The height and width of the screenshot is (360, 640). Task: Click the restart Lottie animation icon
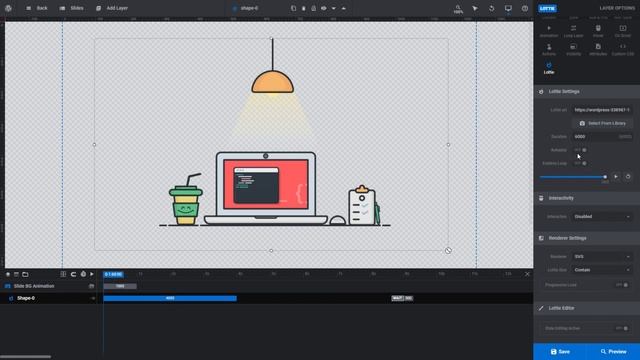pyautogui.click(x=628, y=177)
